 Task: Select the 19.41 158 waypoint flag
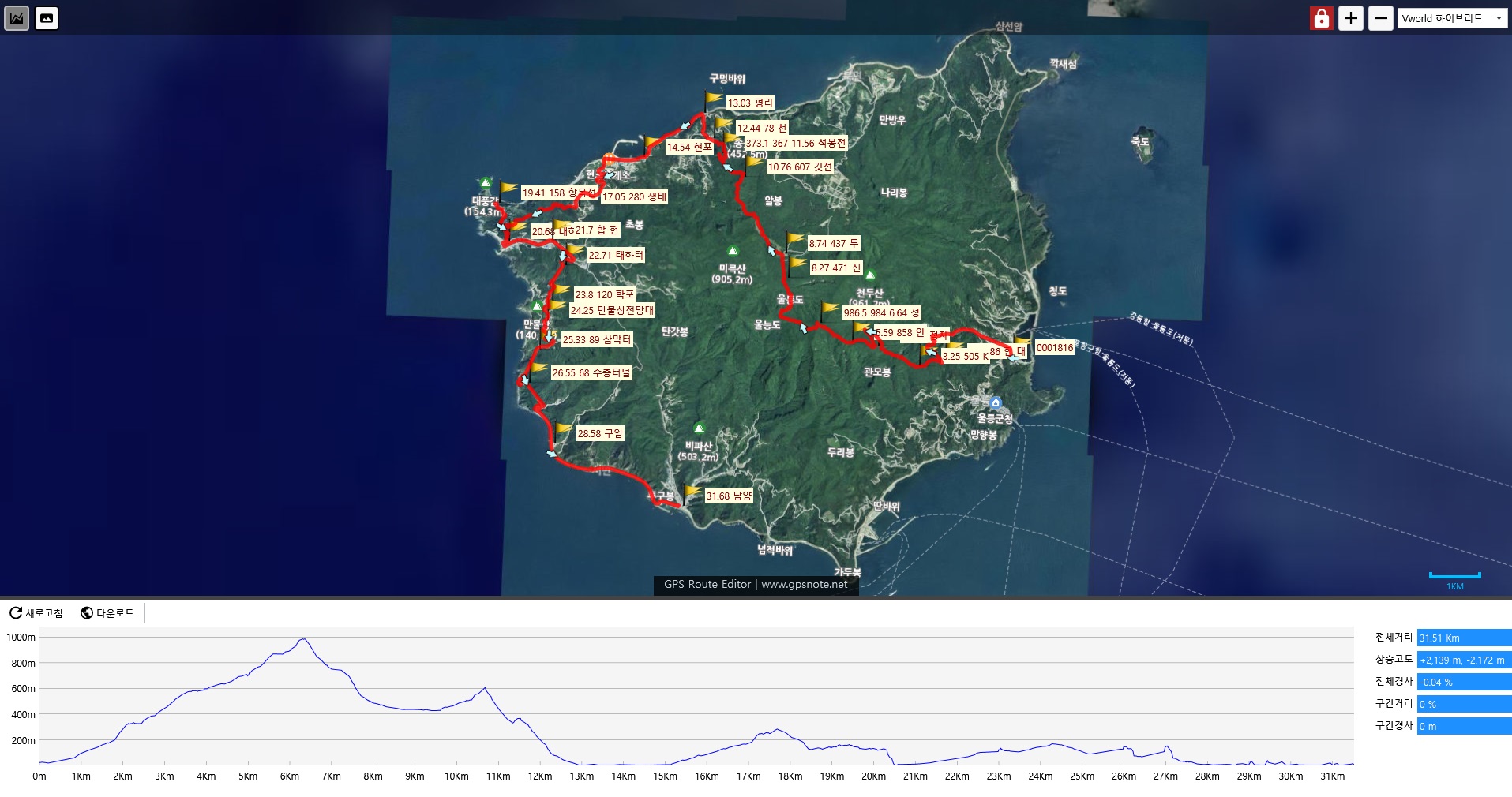508,192
